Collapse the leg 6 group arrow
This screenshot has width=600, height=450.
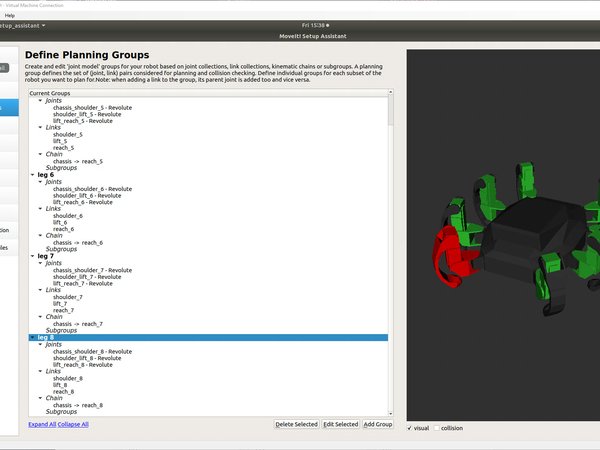[x=33, y=175]
